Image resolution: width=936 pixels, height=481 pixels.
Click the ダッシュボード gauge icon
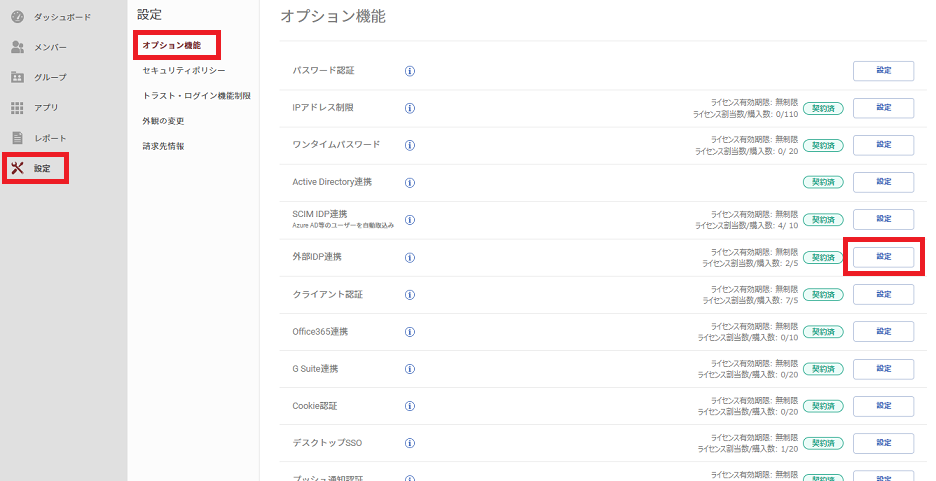tap(17, 17)
